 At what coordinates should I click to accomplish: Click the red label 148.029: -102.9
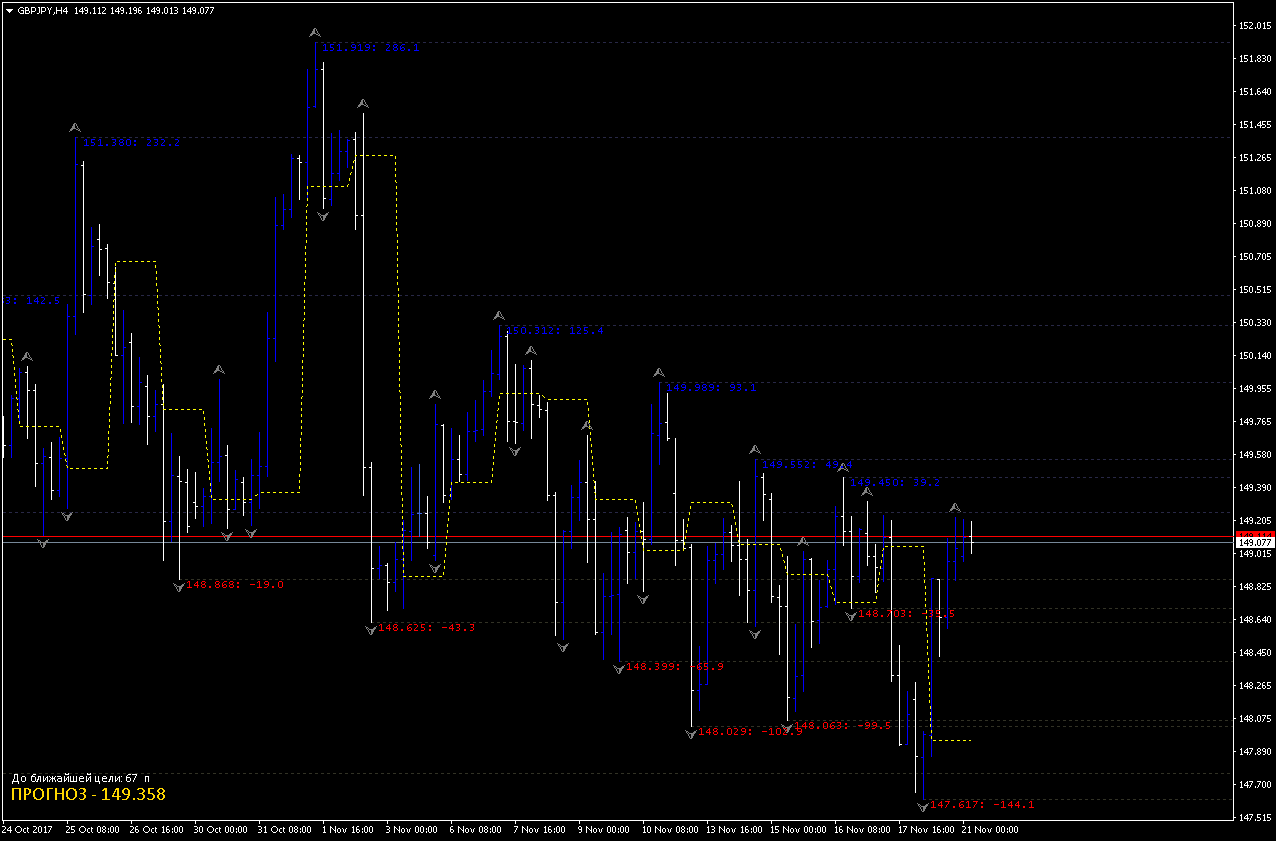coord(750,732)
